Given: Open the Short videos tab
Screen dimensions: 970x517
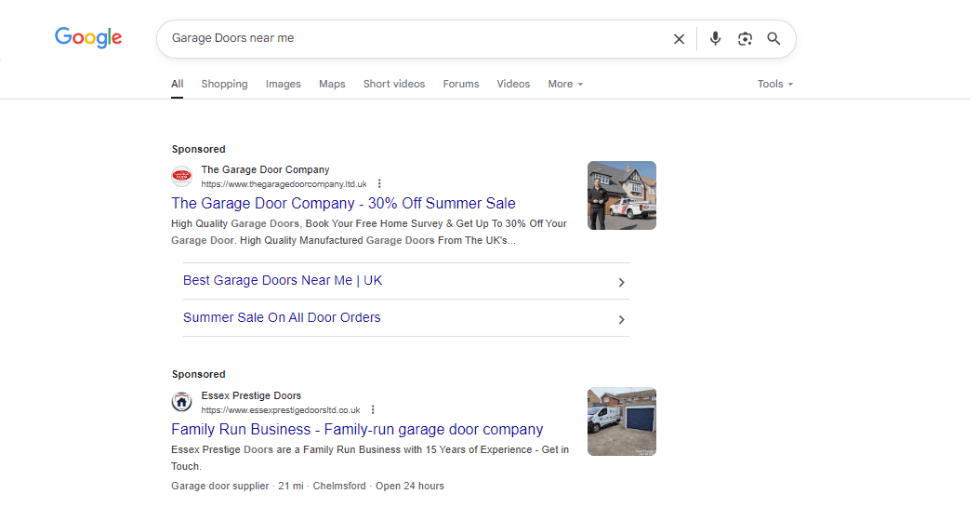Looking at the screenshot, I should pyautogui.click(x=394, y=84).
